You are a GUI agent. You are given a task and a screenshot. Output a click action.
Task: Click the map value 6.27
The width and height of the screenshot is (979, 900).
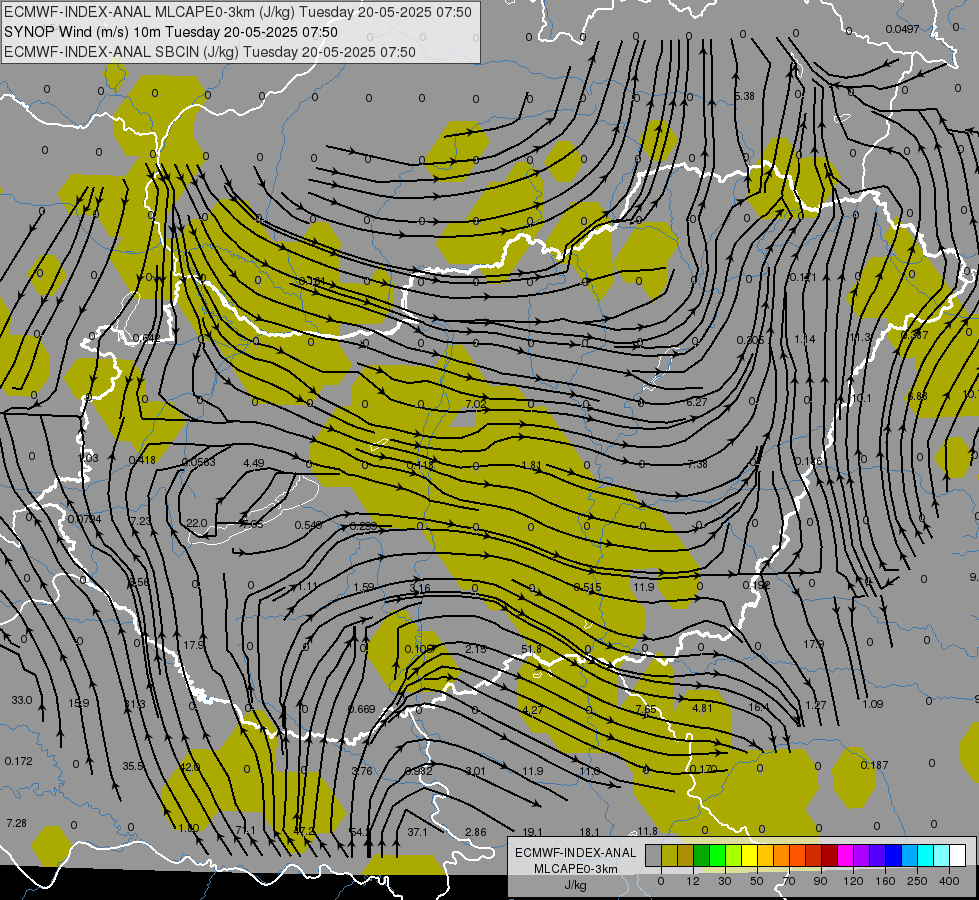tap(697, 402)
